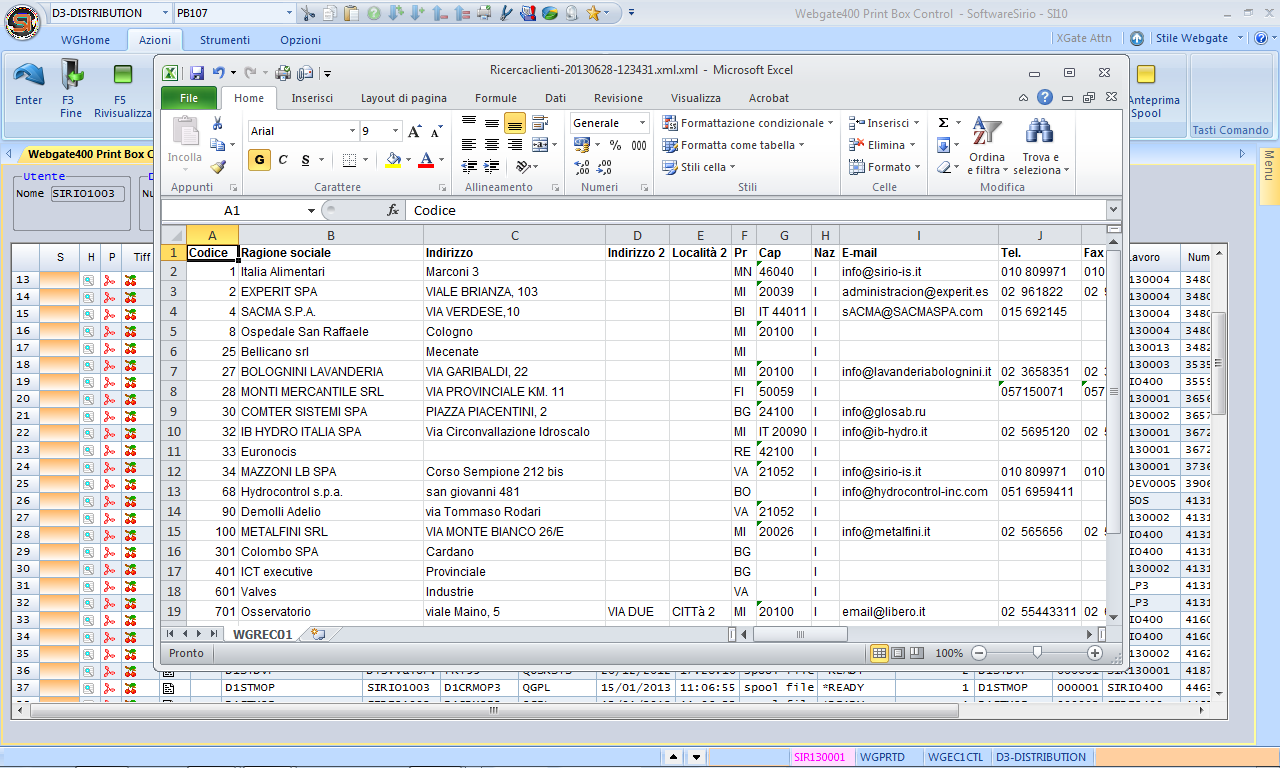Minimize the Excel ribbon with caret
This screenshot has height=768, width=1280.
1024,98
